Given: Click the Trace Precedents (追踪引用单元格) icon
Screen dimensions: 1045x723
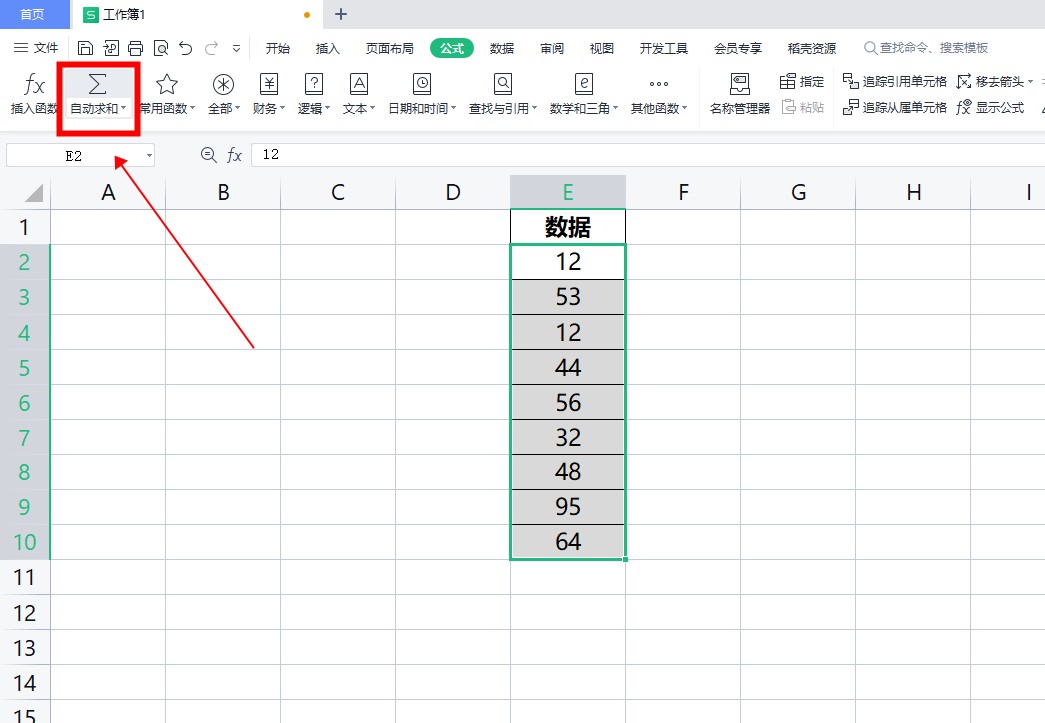Looking at the screenshot, I should click(x=900, y=81).
